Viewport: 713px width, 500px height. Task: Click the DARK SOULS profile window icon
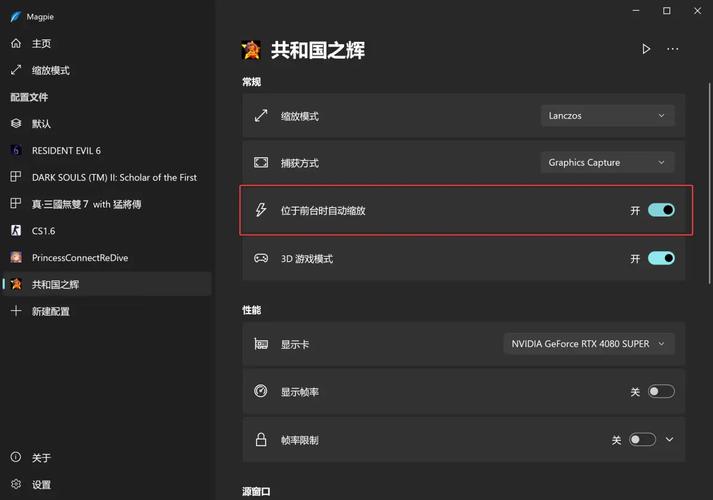pos(16,177)
